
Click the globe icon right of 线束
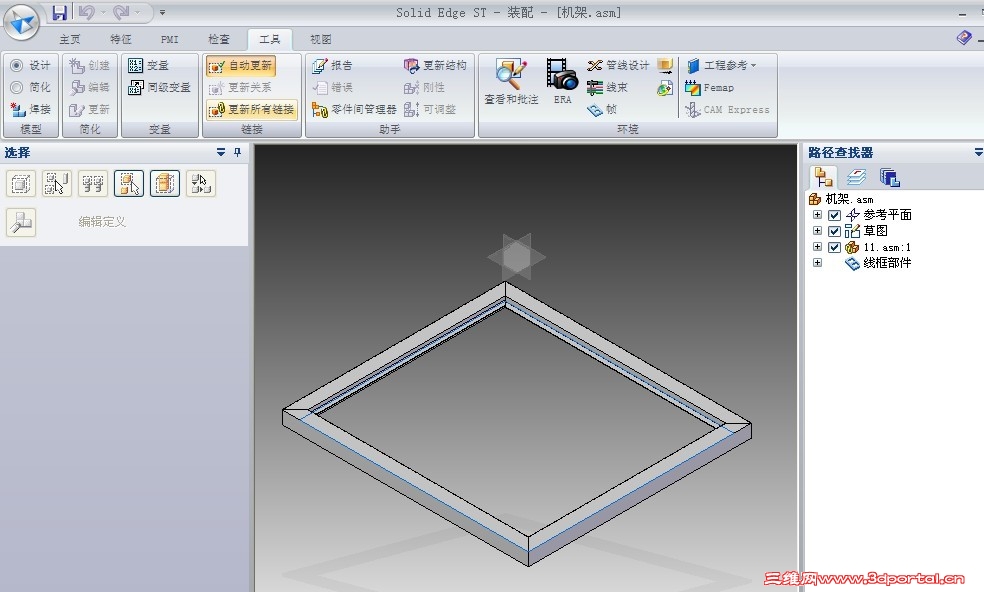click(x=665, y=88)
